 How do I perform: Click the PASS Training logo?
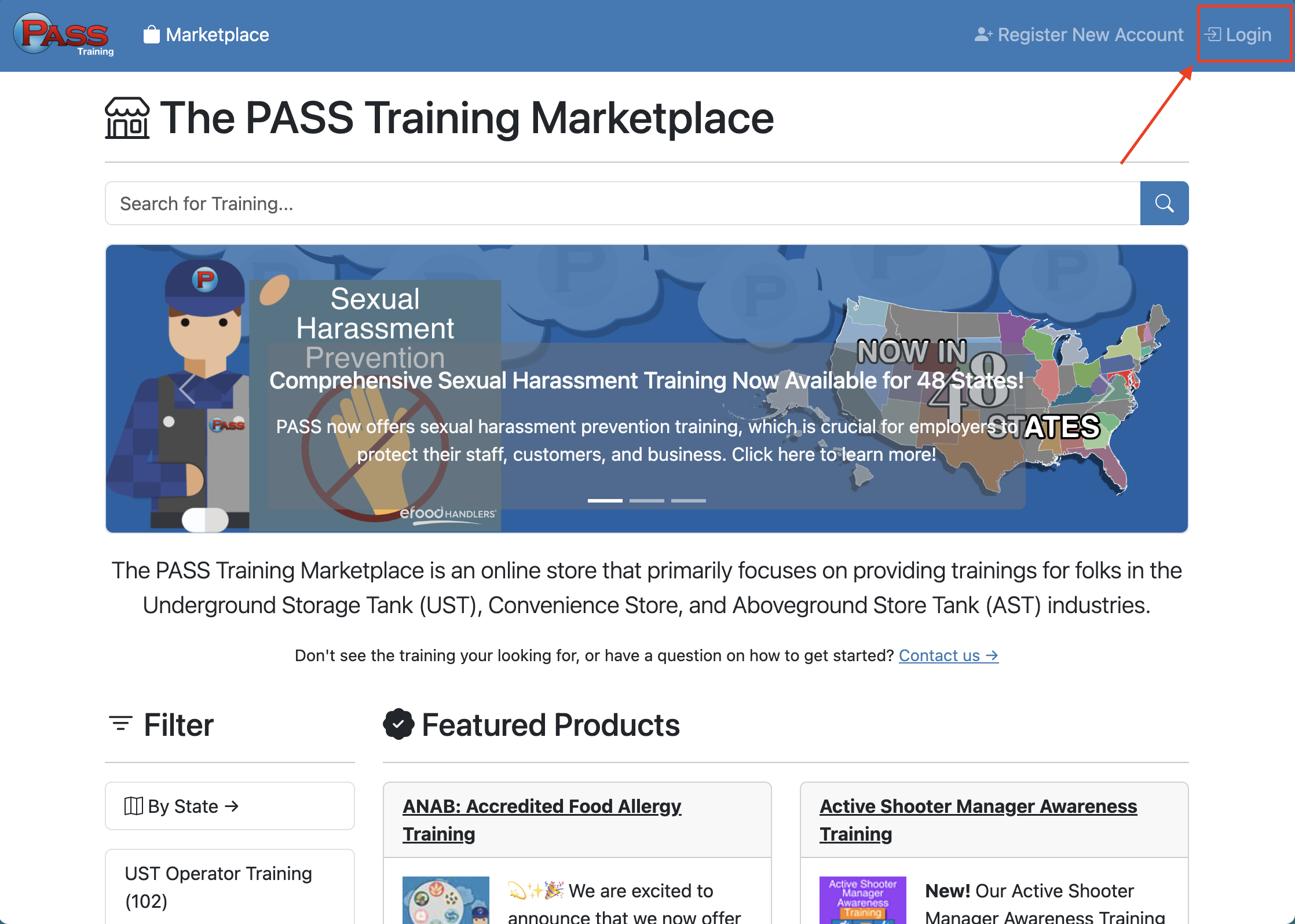(64, 35)
